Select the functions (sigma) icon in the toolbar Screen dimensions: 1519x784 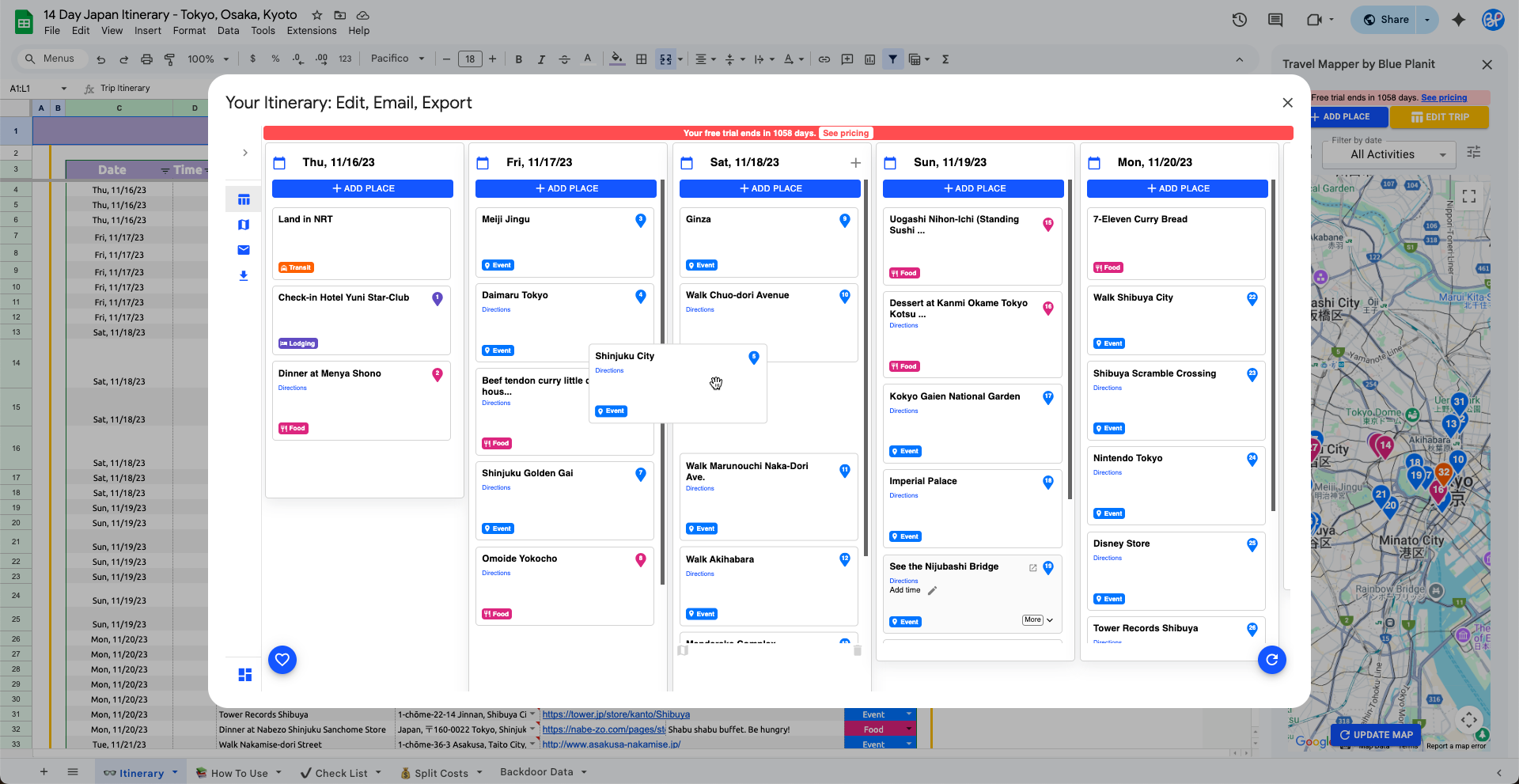click(945, 59)
